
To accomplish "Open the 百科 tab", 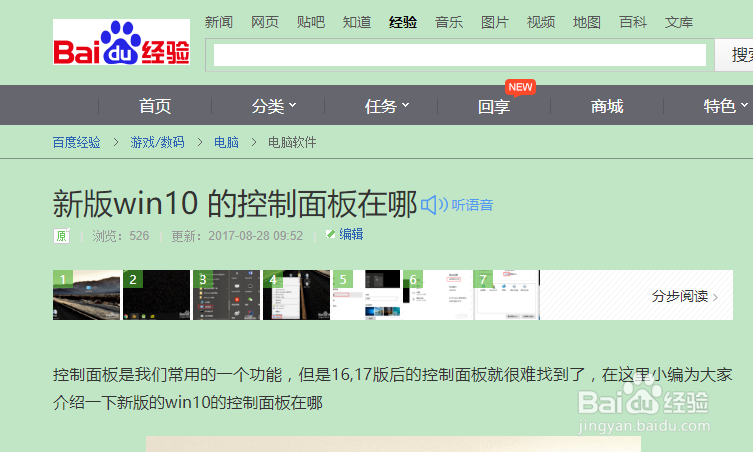I will (633, 22).
